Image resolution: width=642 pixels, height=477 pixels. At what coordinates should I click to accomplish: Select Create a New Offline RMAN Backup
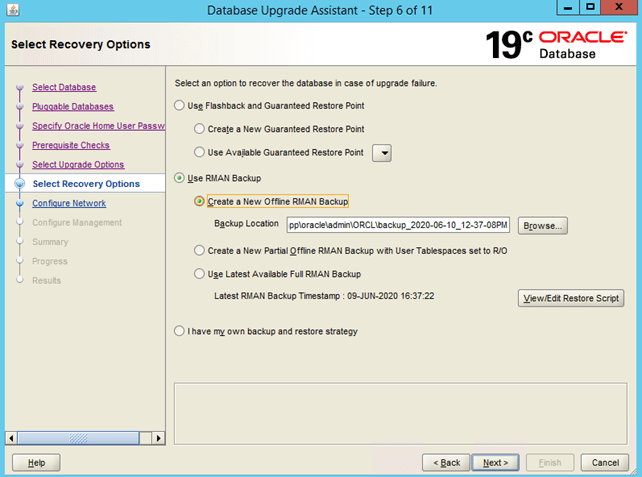200,201
